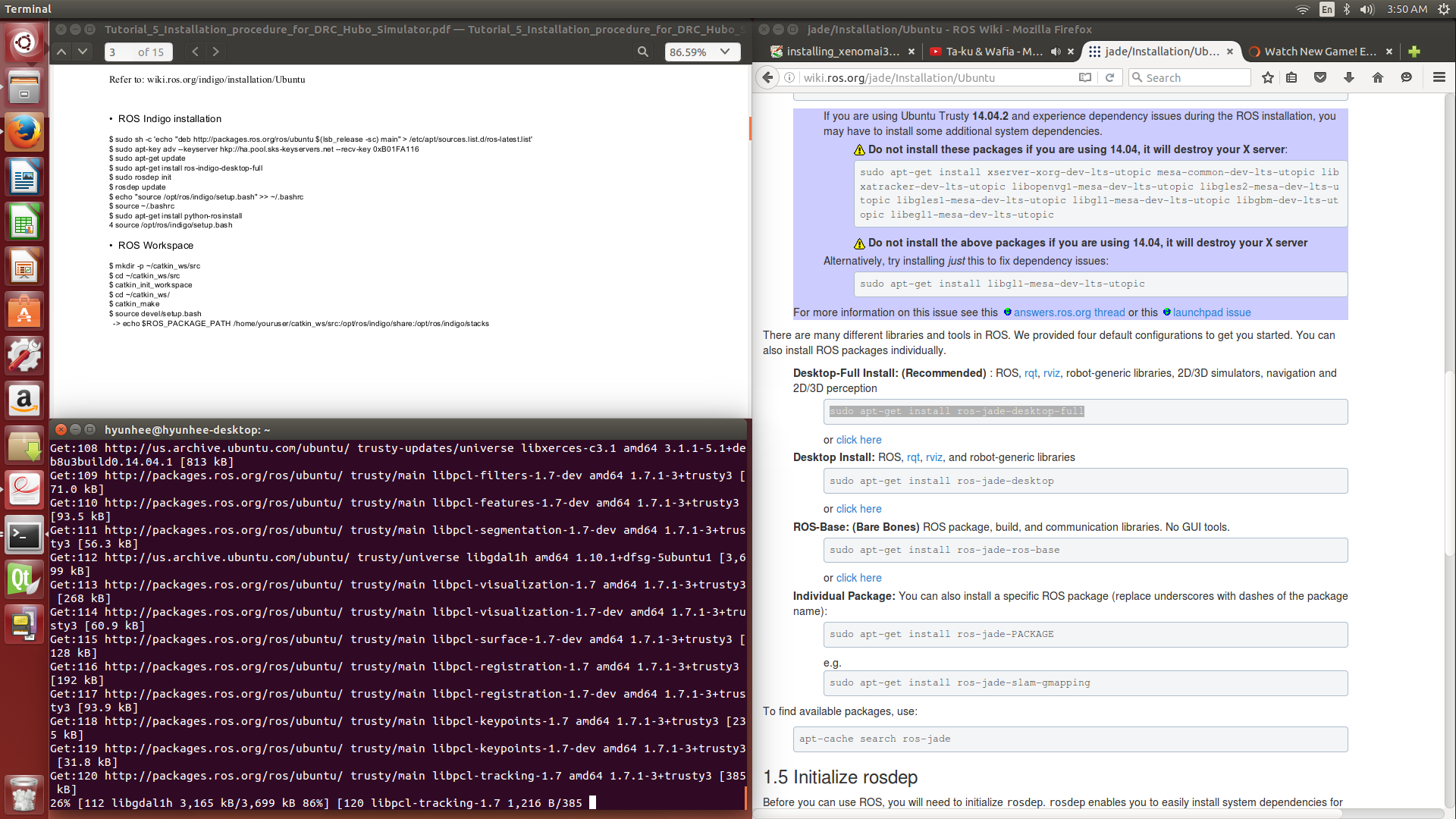Open the system power gear menu
The height and width of the screenshot is (819, 1456).
point(1444,9)
